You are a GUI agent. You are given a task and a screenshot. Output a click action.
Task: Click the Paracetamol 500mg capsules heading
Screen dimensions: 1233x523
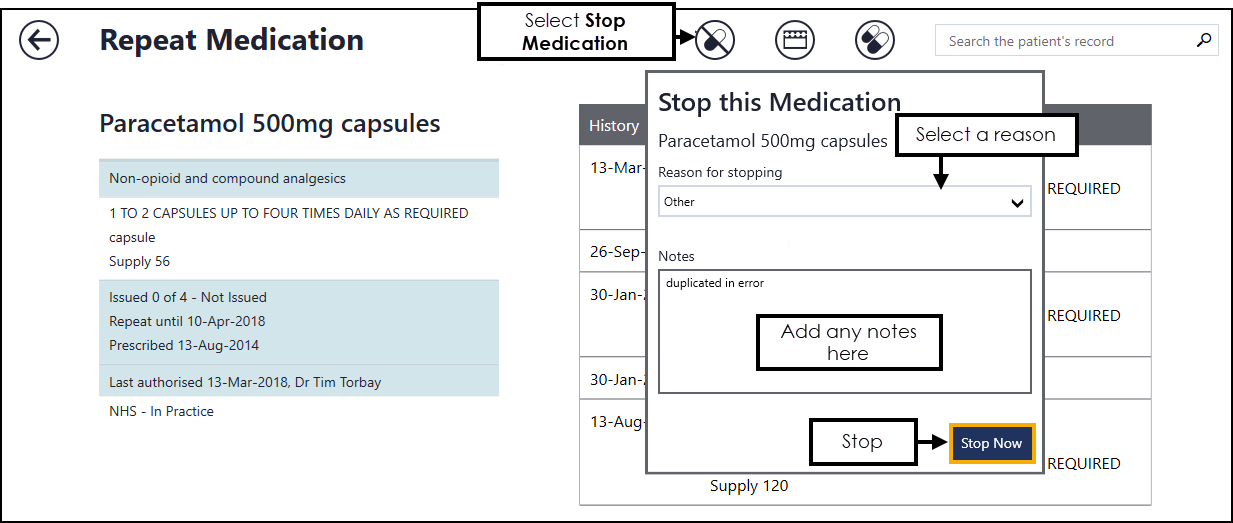click(270, 124)
